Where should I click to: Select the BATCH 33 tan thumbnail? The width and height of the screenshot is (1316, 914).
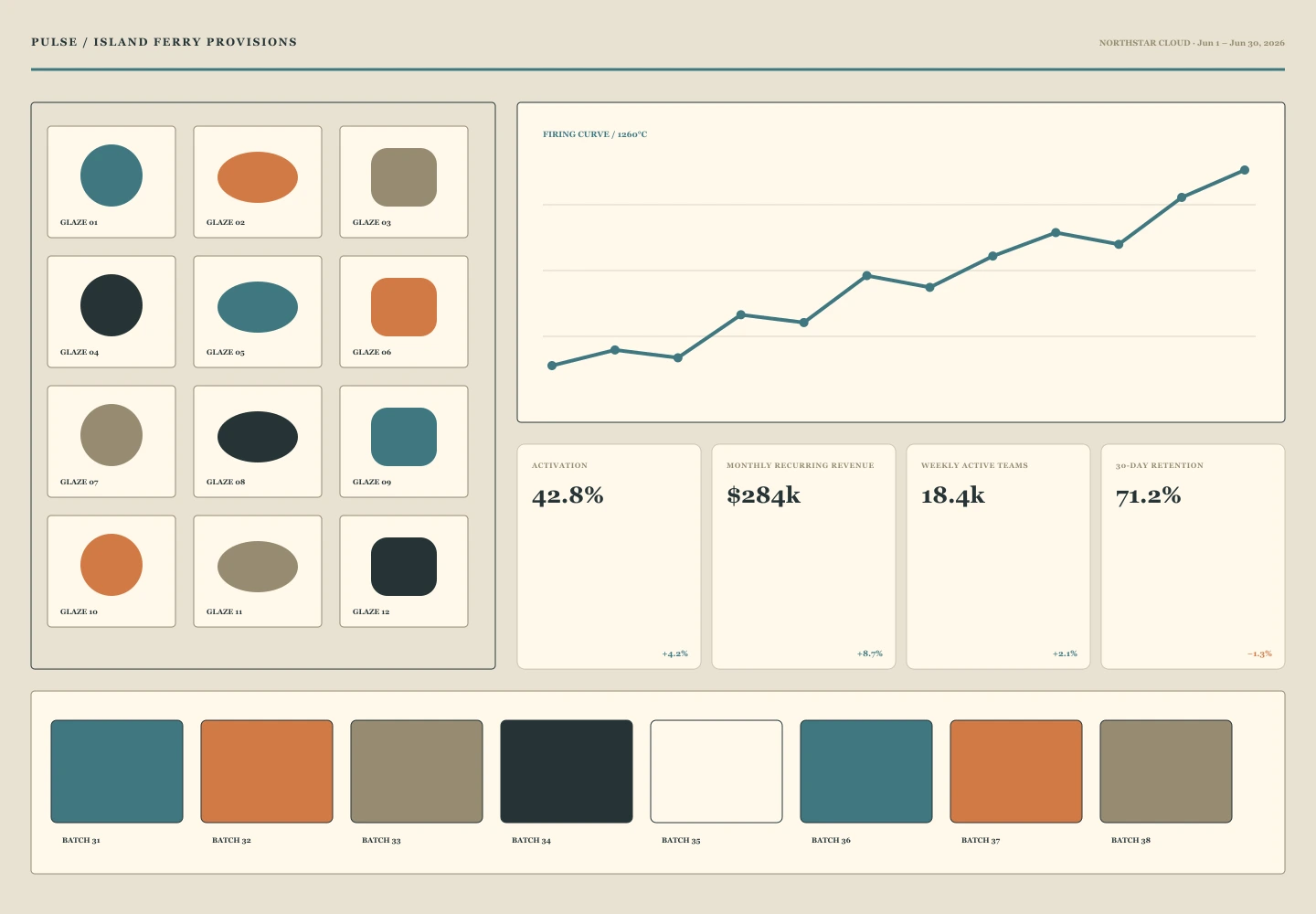(x=417, y=771)
